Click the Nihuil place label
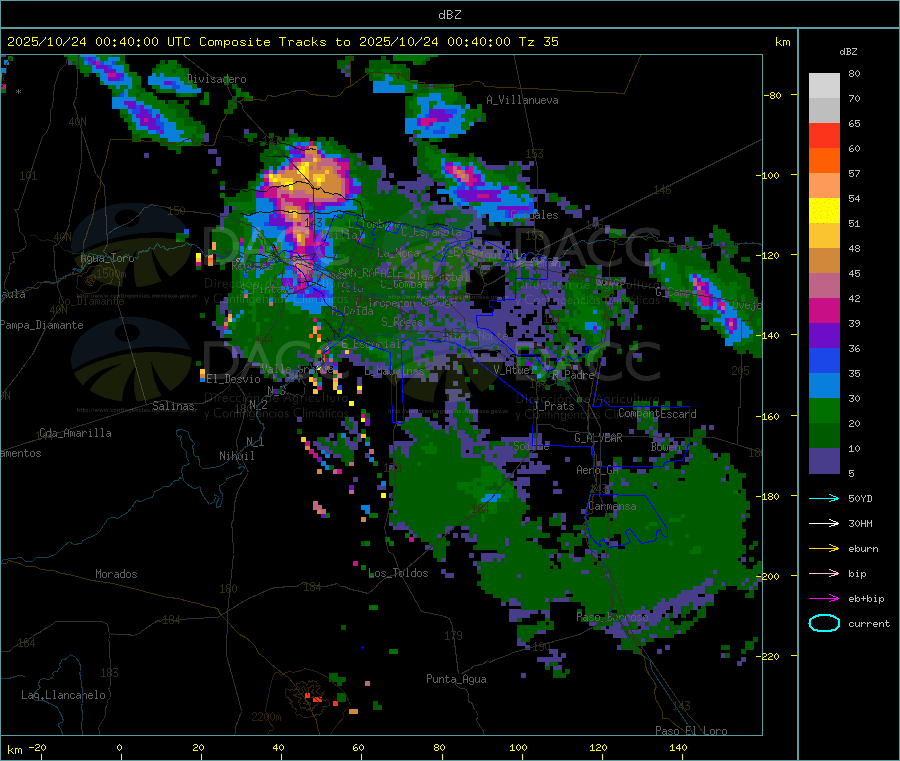 click(x=237, y=456)
